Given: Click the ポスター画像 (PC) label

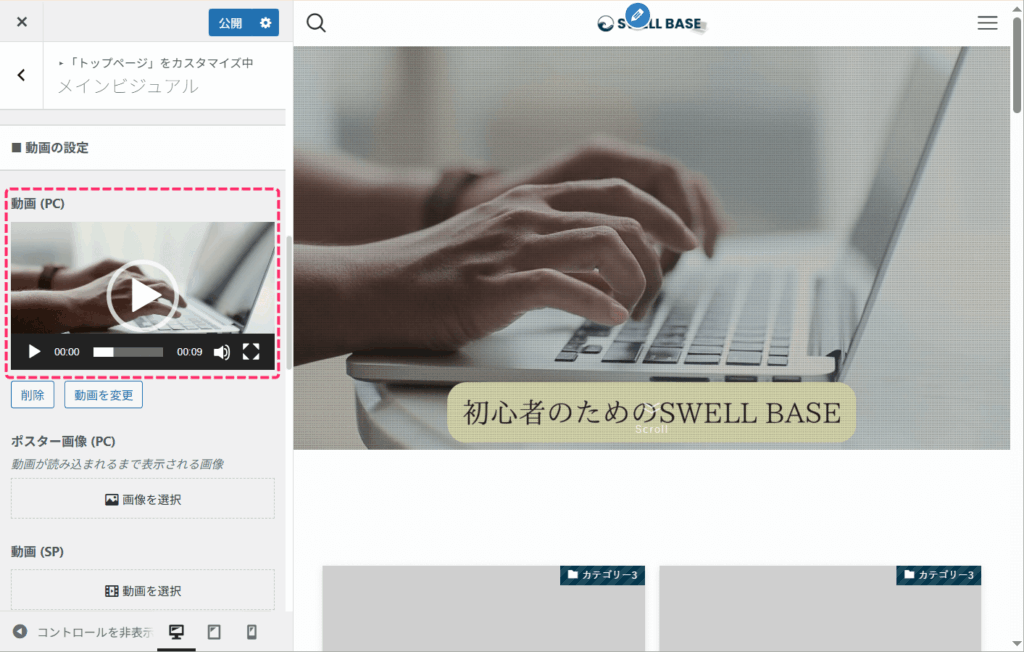Looking at the screenshot, I should coord(63,442).
